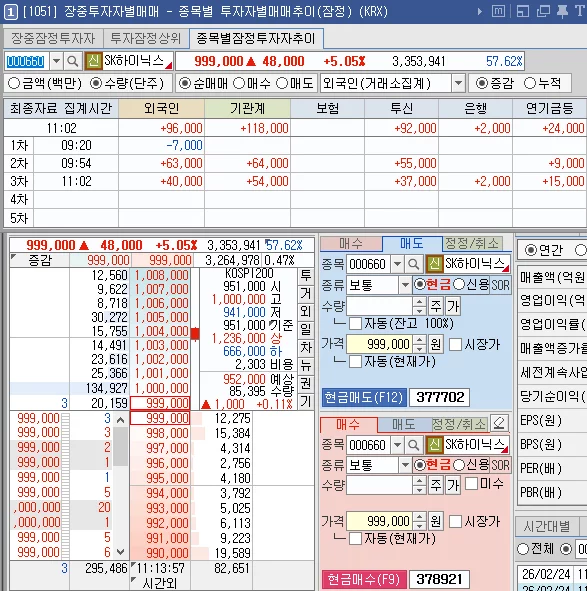The image size is (587, 591).
Task: Open stock search magnifier beside top code field
Action: pyautogui.click(x=72, y=61)
